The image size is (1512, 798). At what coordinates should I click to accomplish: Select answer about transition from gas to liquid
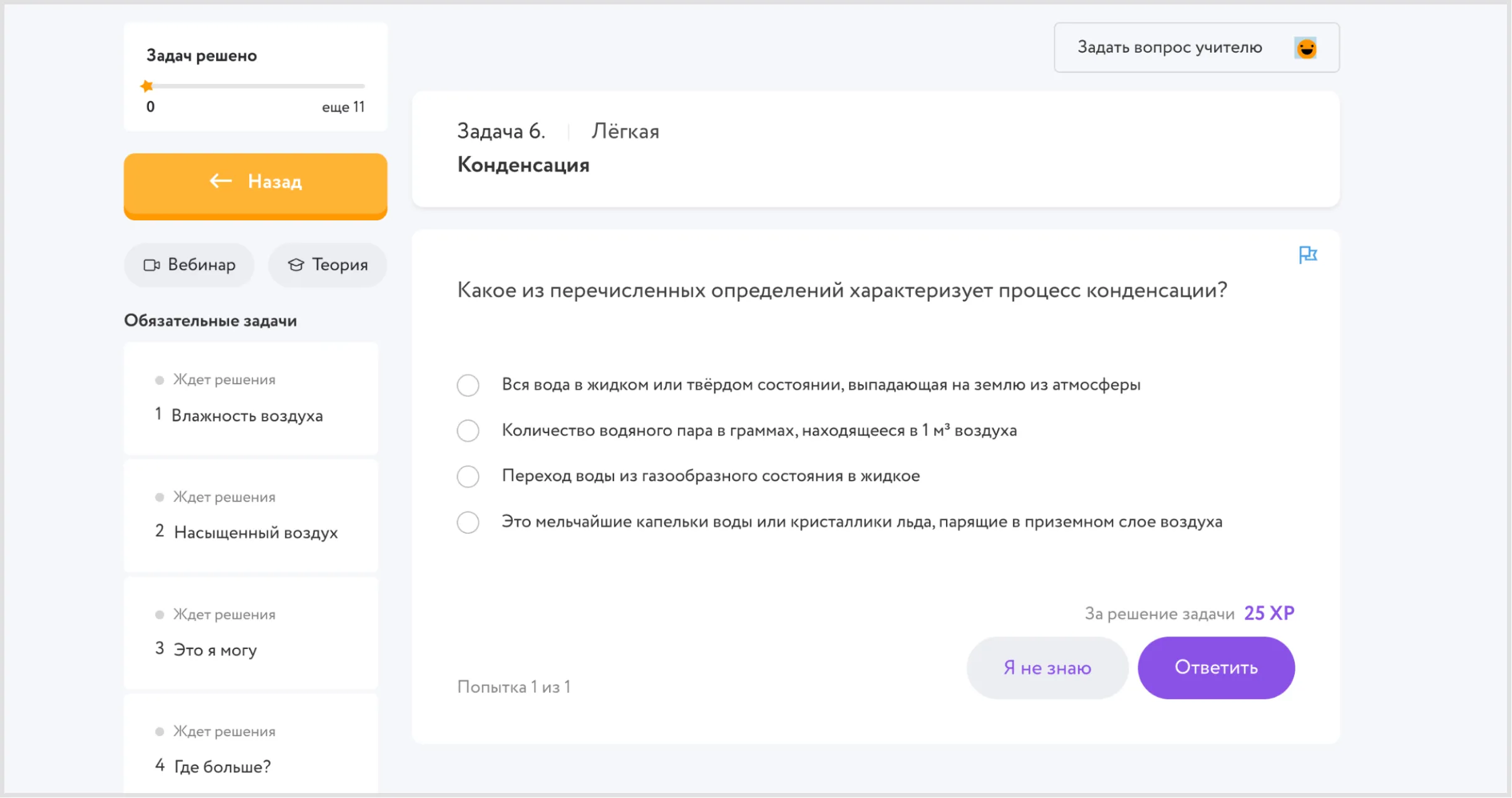pos(468,476)
